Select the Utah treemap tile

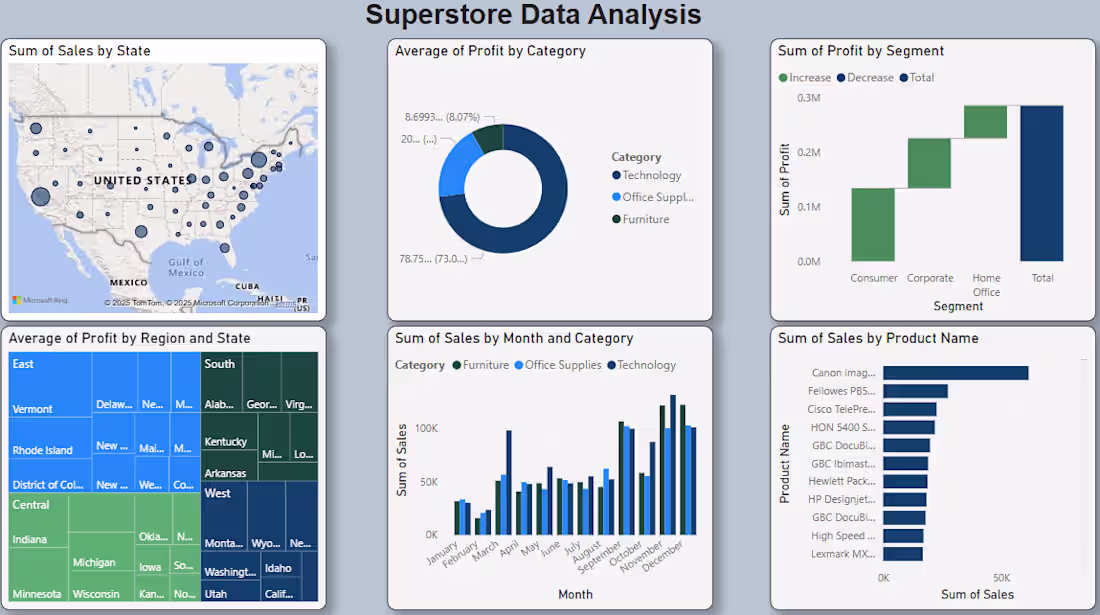pos(231,590)
